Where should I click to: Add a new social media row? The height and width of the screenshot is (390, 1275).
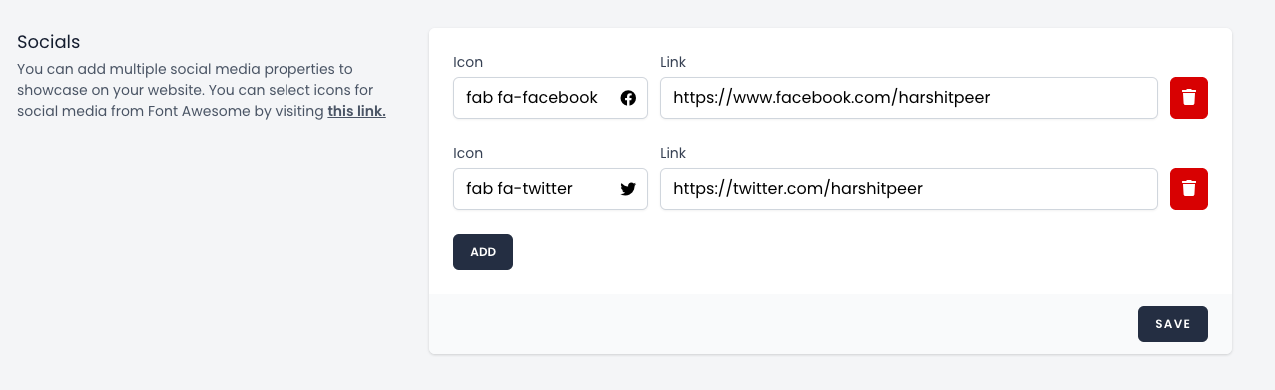click(x=483, y=252)
